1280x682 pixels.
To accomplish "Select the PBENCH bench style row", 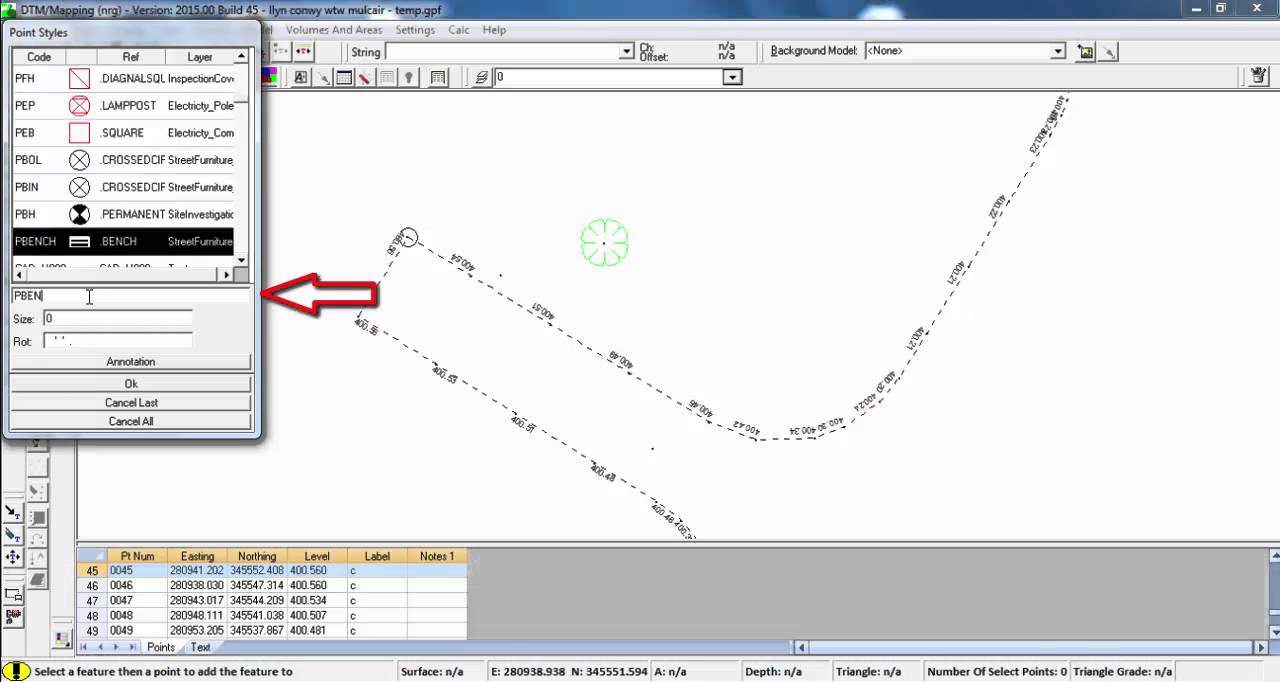I will coord(123,241).
